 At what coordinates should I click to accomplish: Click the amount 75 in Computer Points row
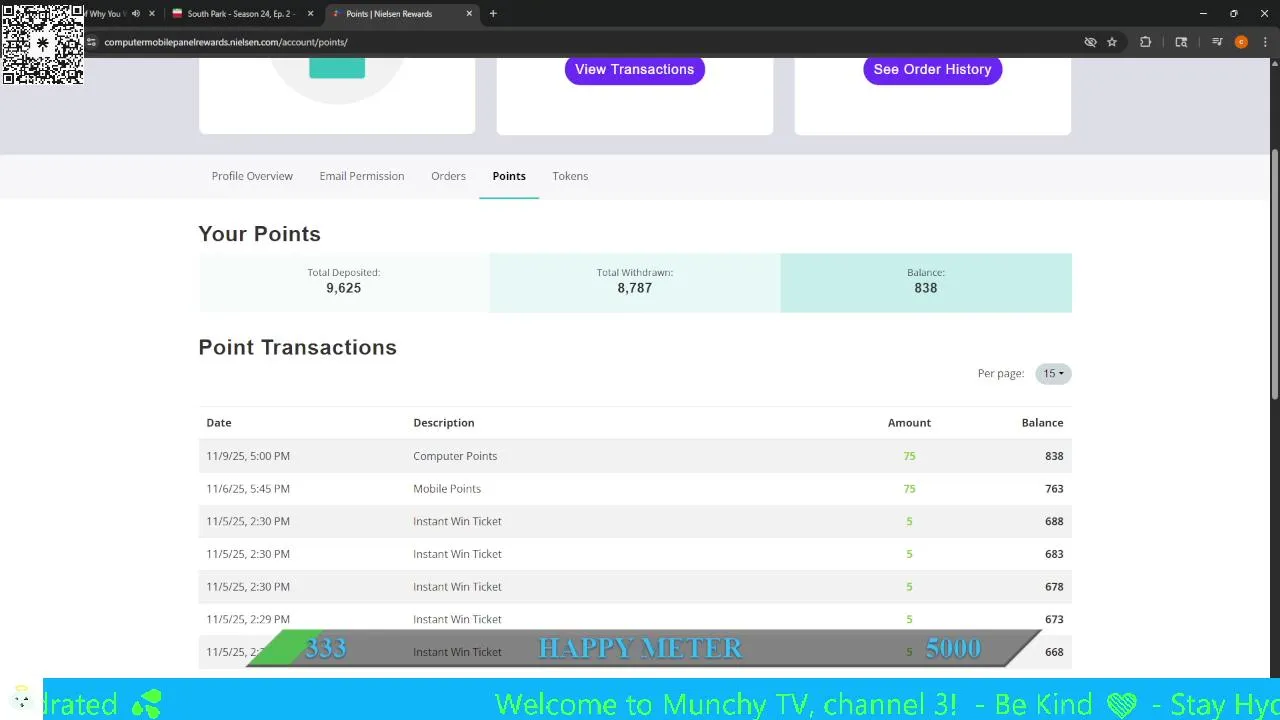[909, 456]
